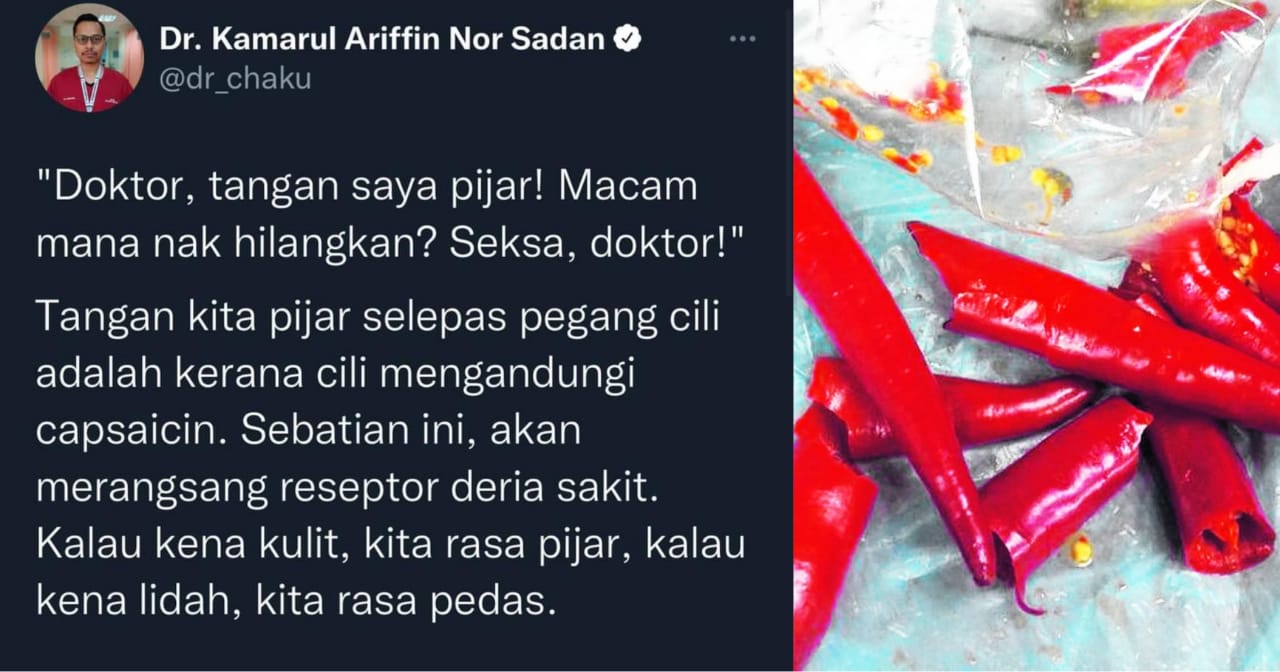Viewport: 1280px width, 672px height.
Task: Open Dr. Kamarul's round profile picture
Action: tap(89, 59)
